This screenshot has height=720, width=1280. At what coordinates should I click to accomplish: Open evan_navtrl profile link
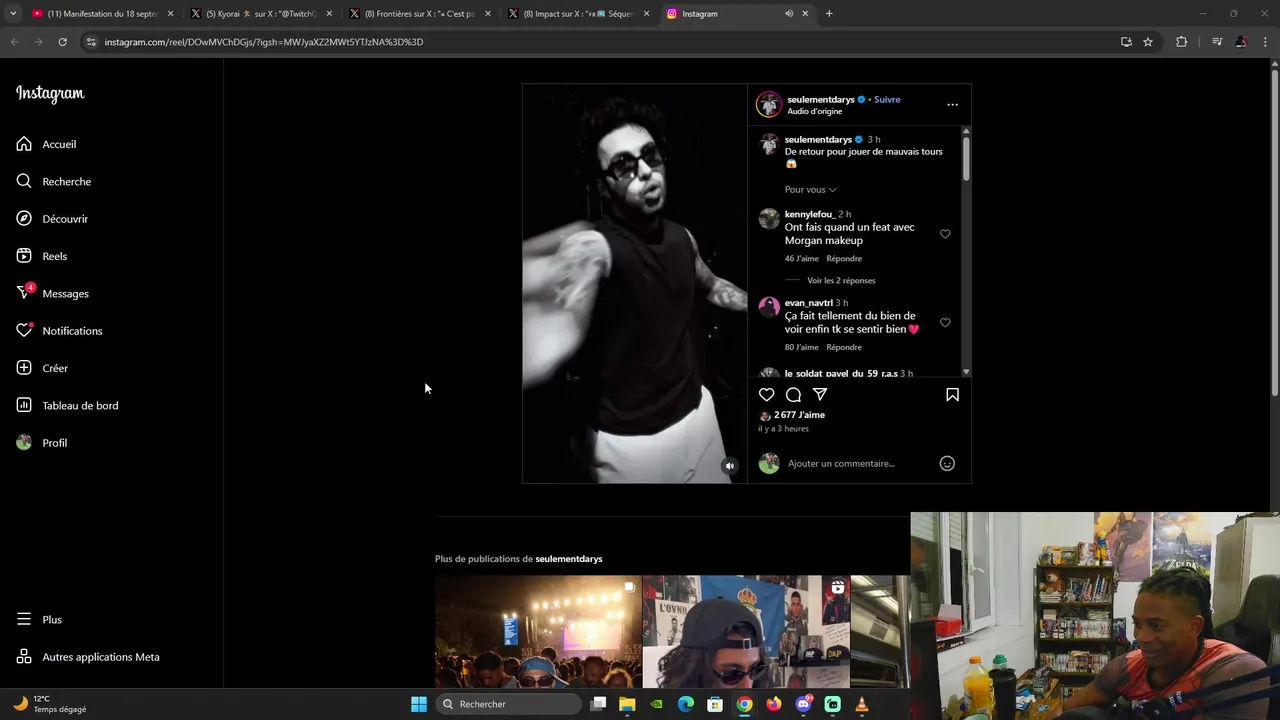[809, 303]
